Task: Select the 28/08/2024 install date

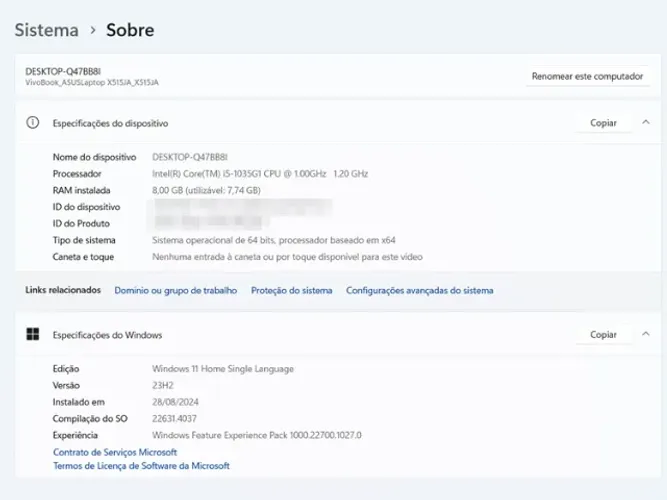Action: 175,402
